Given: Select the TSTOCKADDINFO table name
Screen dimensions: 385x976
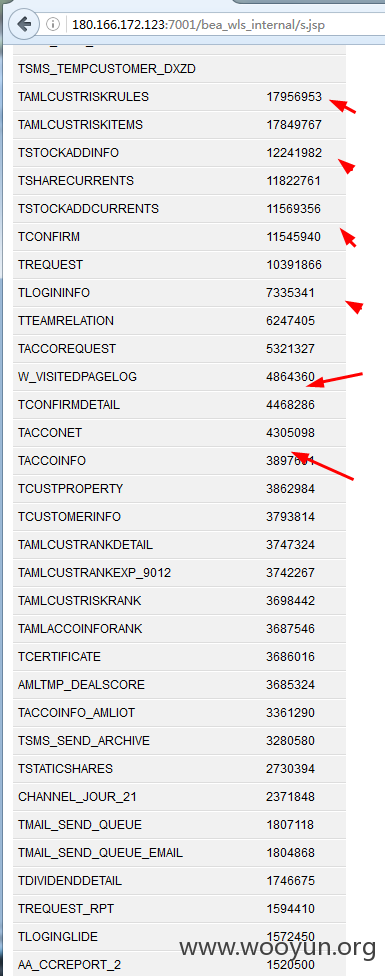Looking at the screenshot, I should coord(68,153).
